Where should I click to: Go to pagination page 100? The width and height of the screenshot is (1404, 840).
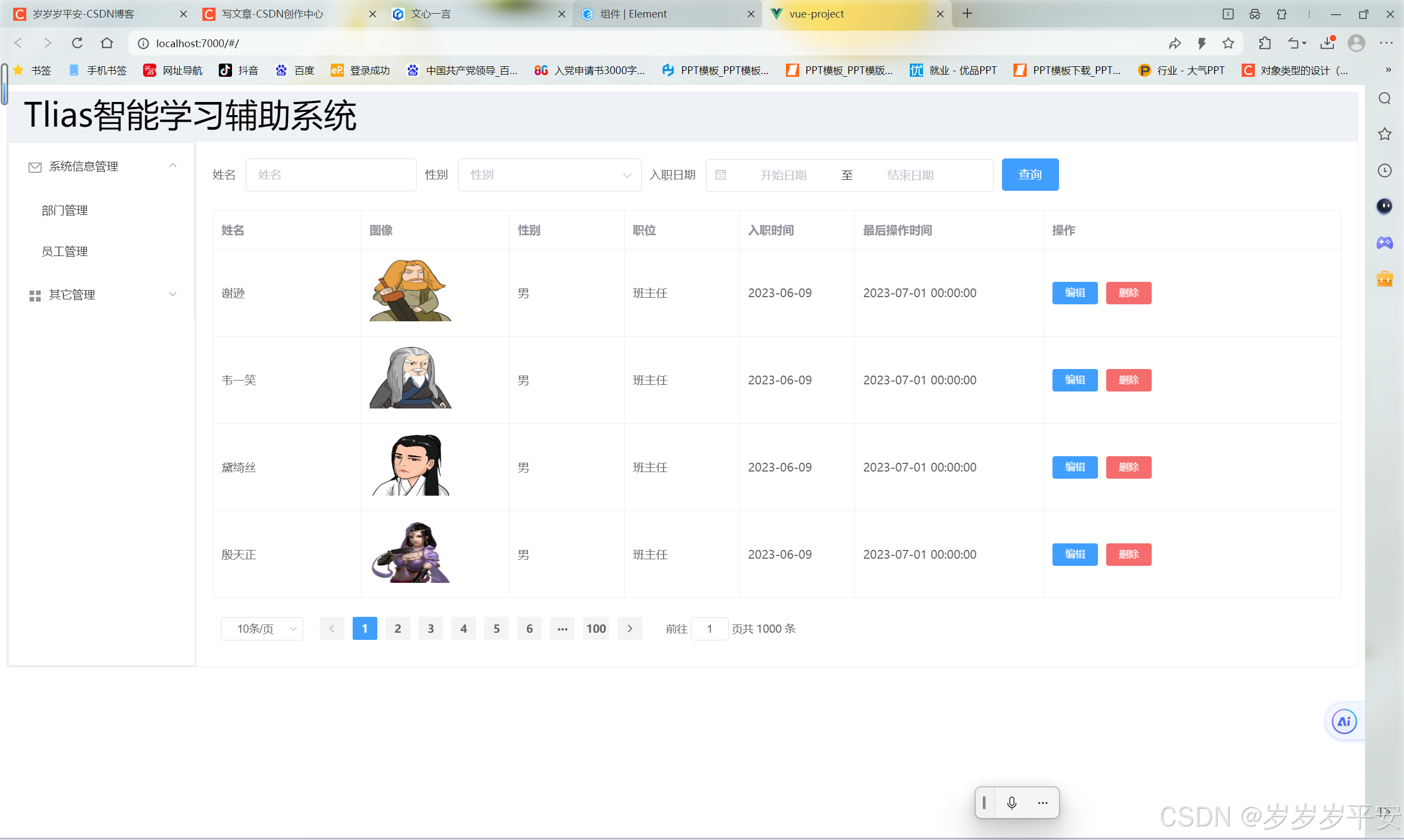point(596,628)
